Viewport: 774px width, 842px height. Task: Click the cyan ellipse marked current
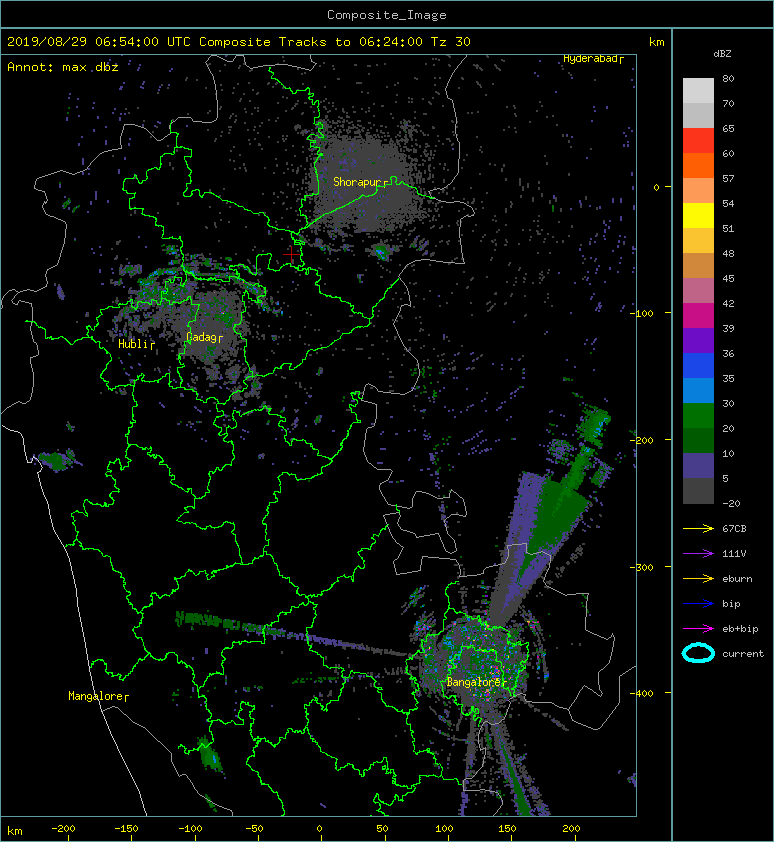coord(698,654)
